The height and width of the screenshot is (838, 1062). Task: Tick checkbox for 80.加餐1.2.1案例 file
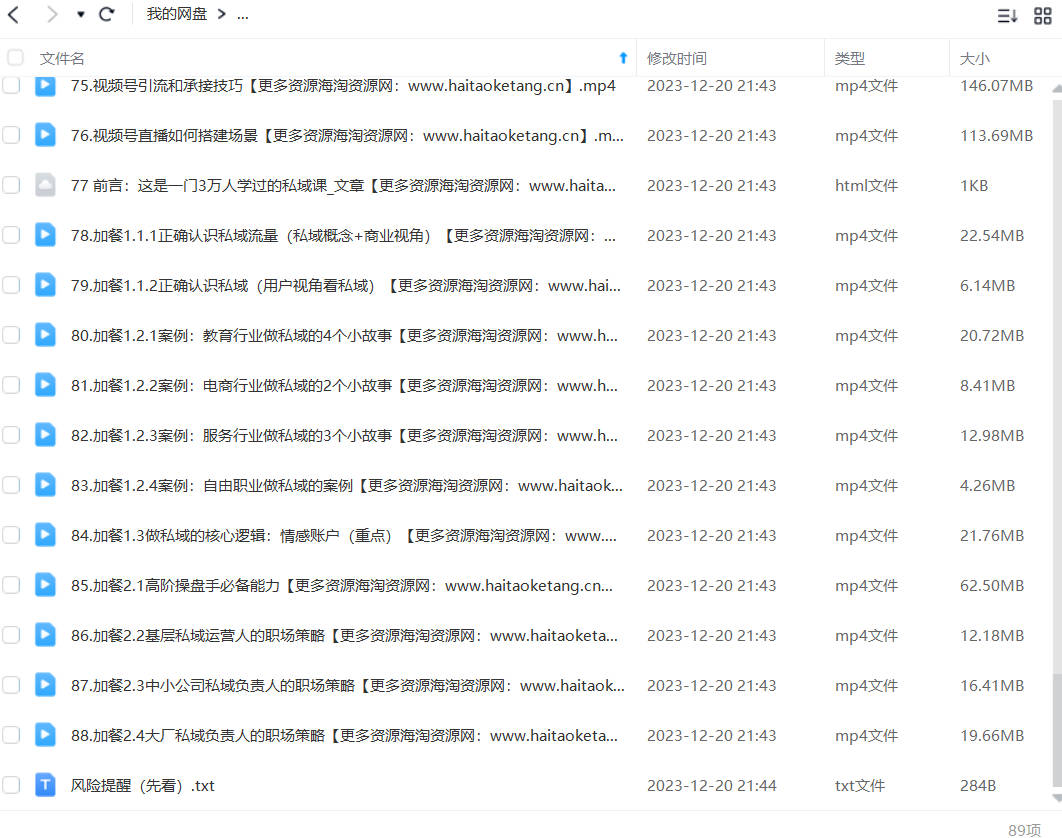tap(11, 335)
